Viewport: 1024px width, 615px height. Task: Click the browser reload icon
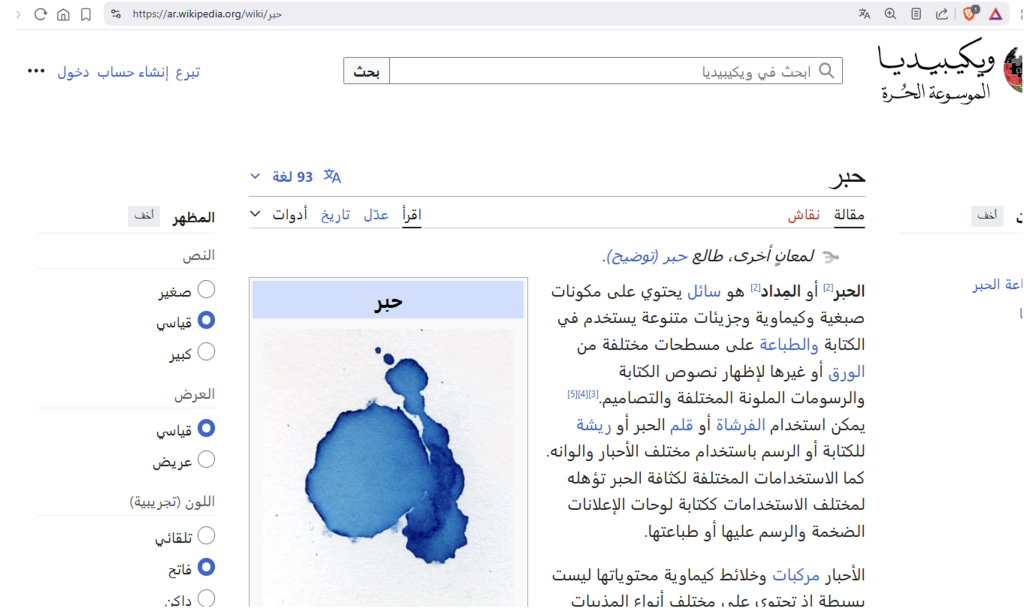(x=41, y=14)
